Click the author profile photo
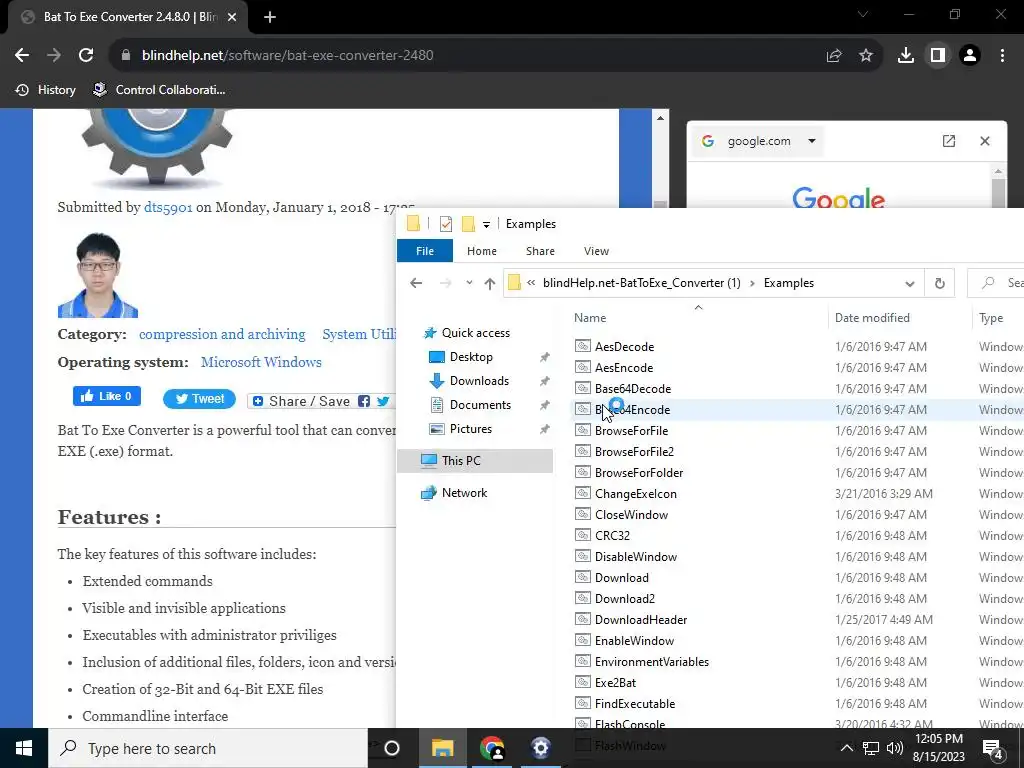This screenshot has height=768, width=1024. [98, 275]
